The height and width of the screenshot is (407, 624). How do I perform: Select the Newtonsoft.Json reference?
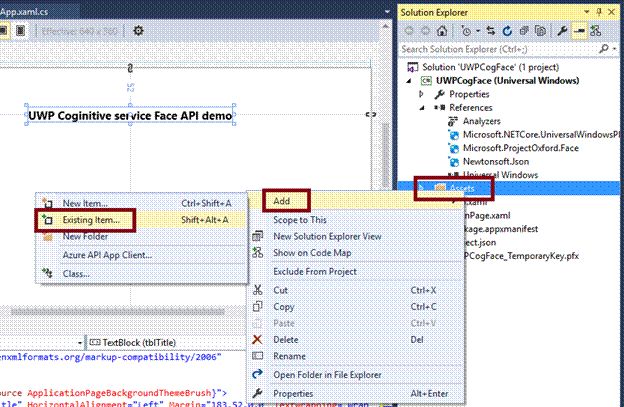496,162
